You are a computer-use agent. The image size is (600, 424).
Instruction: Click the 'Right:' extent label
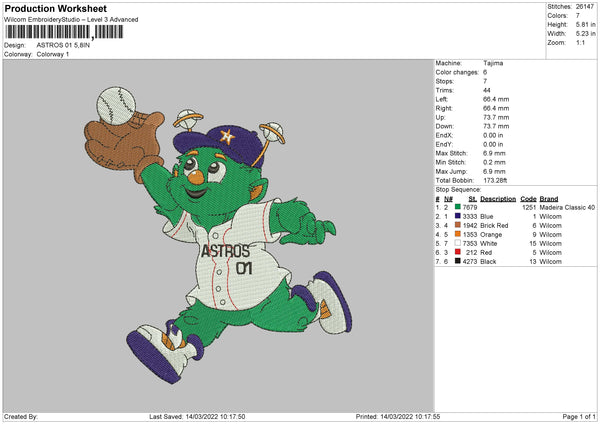[444, 108]
